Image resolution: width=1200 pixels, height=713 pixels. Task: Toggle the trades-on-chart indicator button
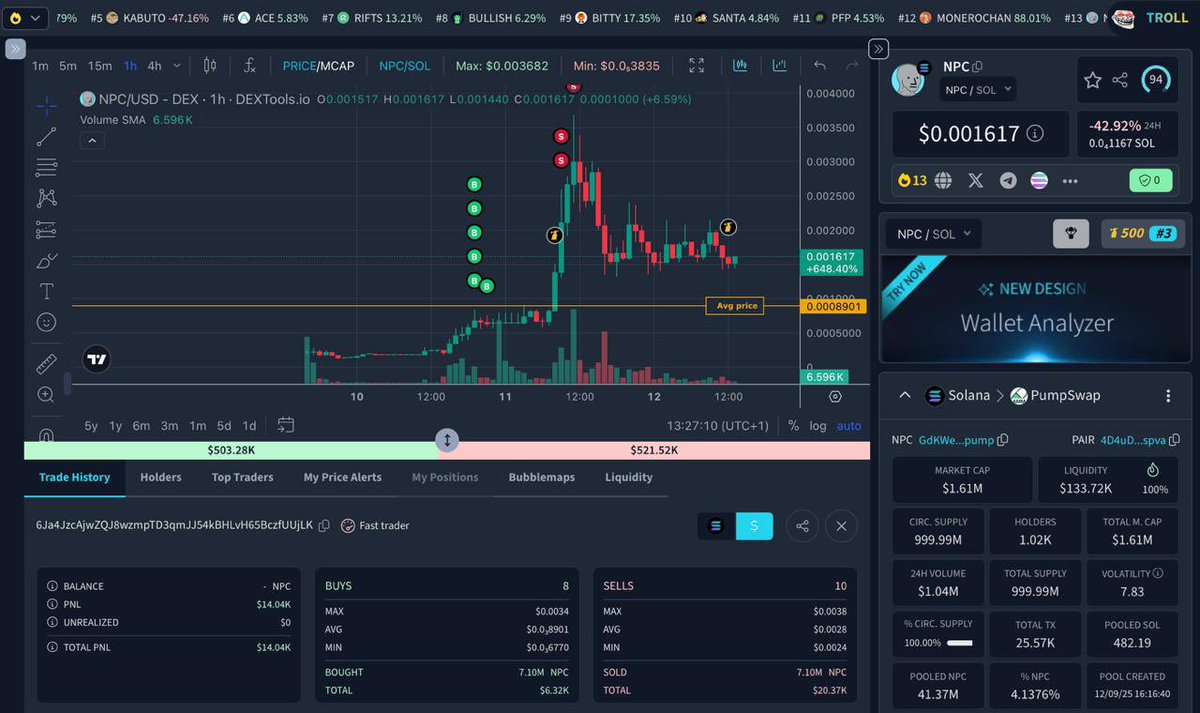740,66
